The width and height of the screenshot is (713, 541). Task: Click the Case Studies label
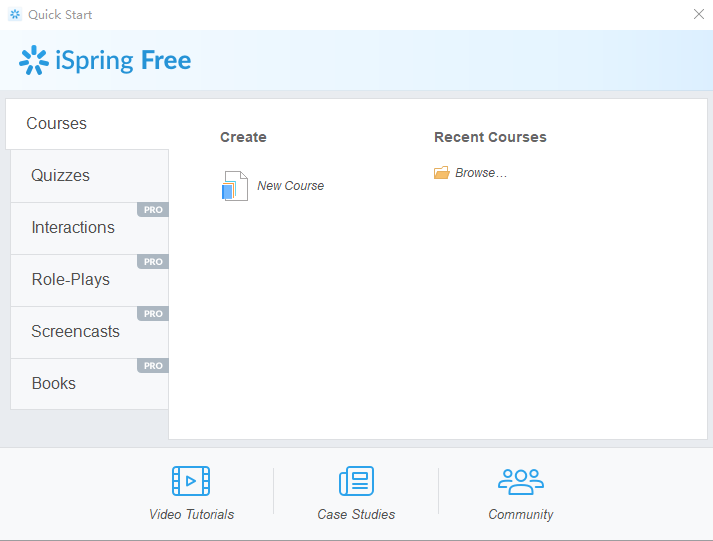356,514
